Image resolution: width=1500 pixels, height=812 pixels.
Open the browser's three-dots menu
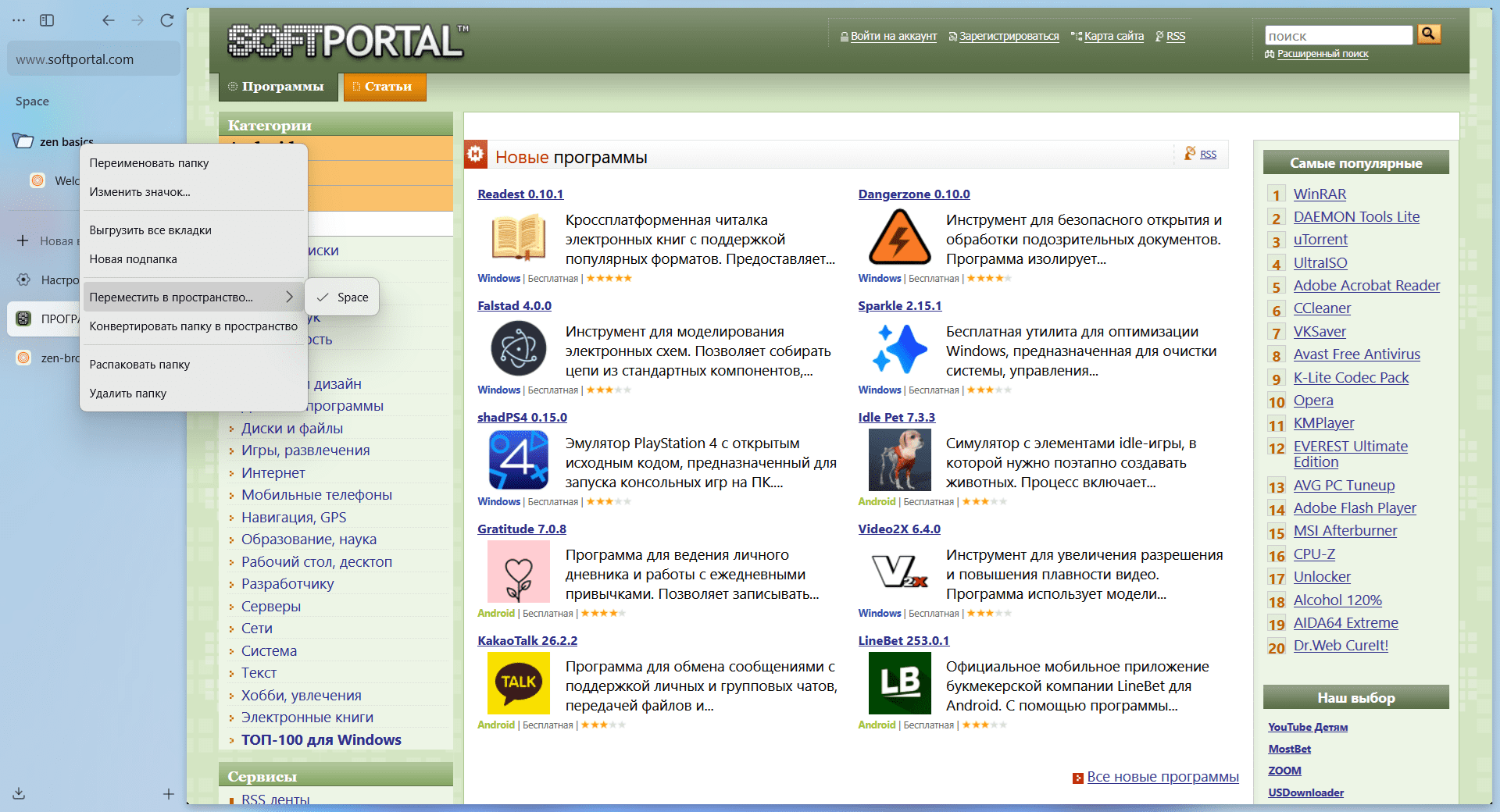19,20
